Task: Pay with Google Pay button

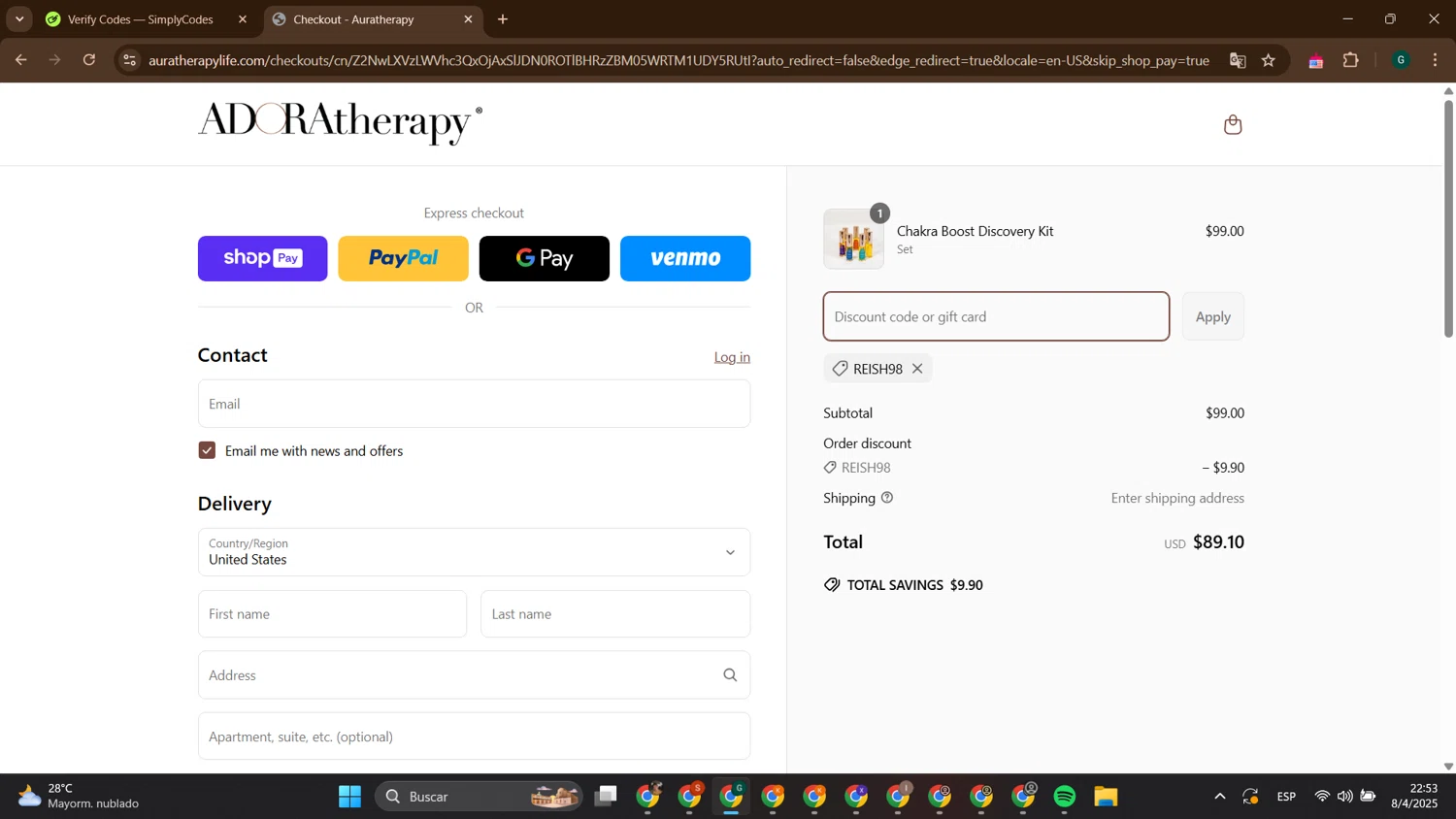Action: tap(545, 258)
